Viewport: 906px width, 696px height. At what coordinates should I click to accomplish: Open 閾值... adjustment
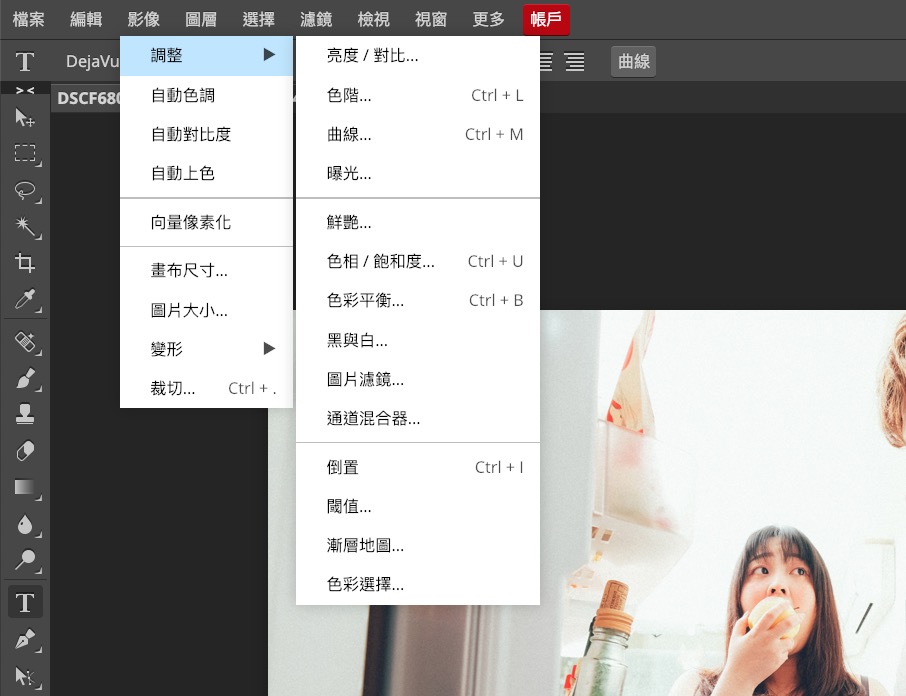[418, 506]
